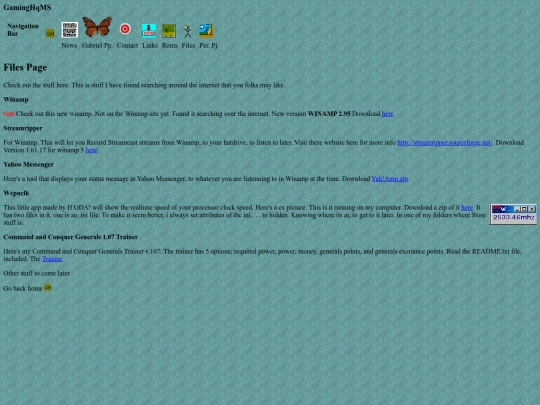Click the Streamripper section heading
540x405 pixels.
tap(23, 128)
